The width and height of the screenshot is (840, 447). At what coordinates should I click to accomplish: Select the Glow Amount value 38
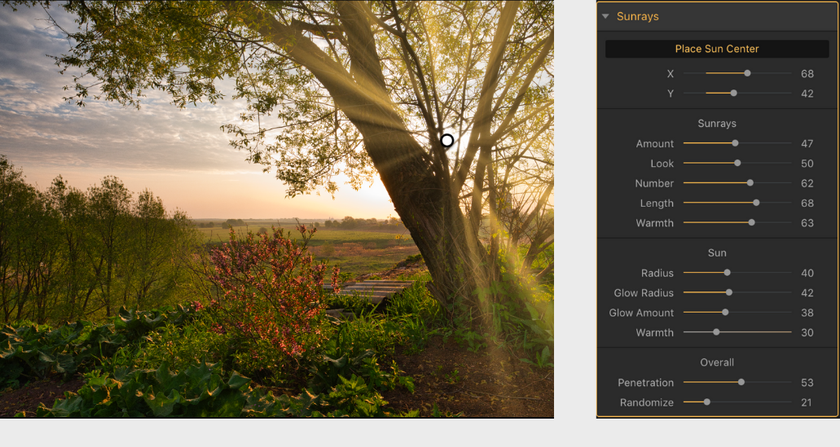(x=807, y=313)
